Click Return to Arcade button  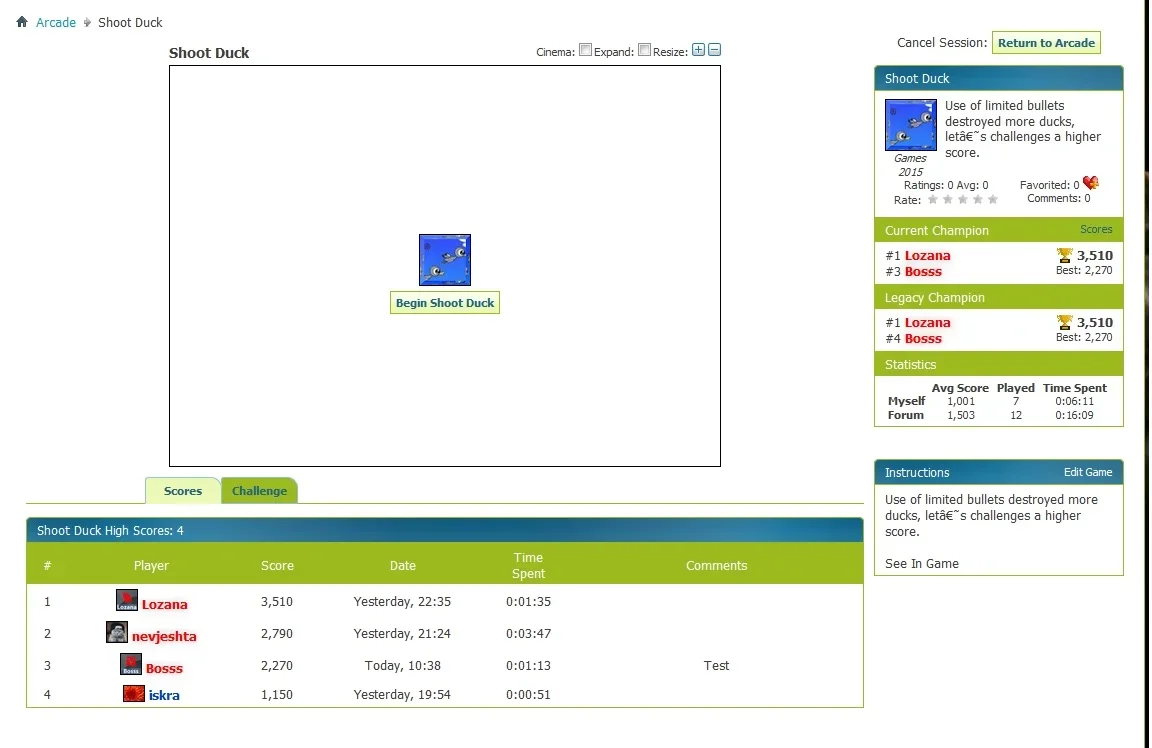(1046, 43)
